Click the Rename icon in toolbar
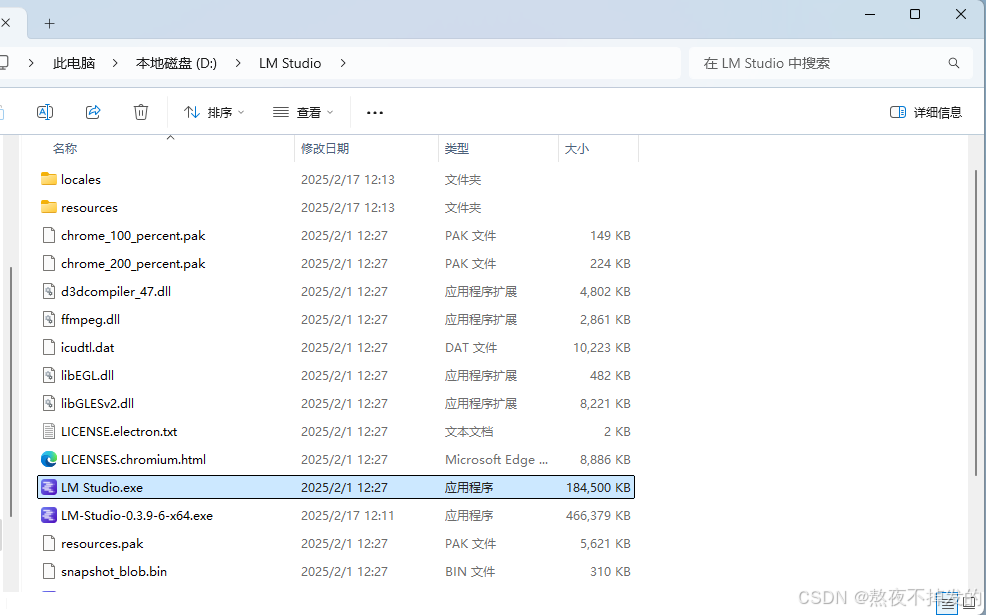 [45, 112]
